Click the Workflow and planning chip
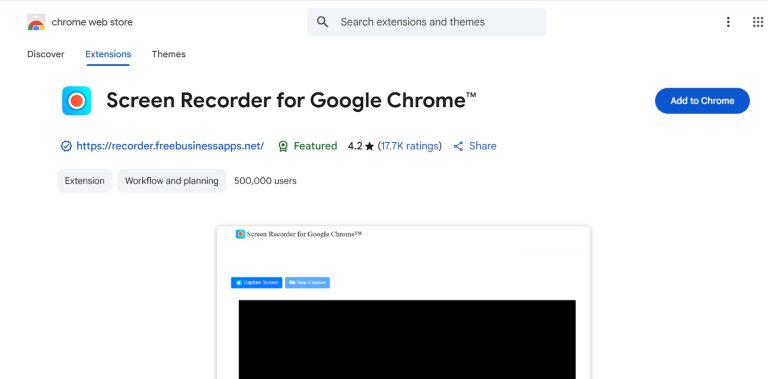768x379 pixels. coord(171,181)
